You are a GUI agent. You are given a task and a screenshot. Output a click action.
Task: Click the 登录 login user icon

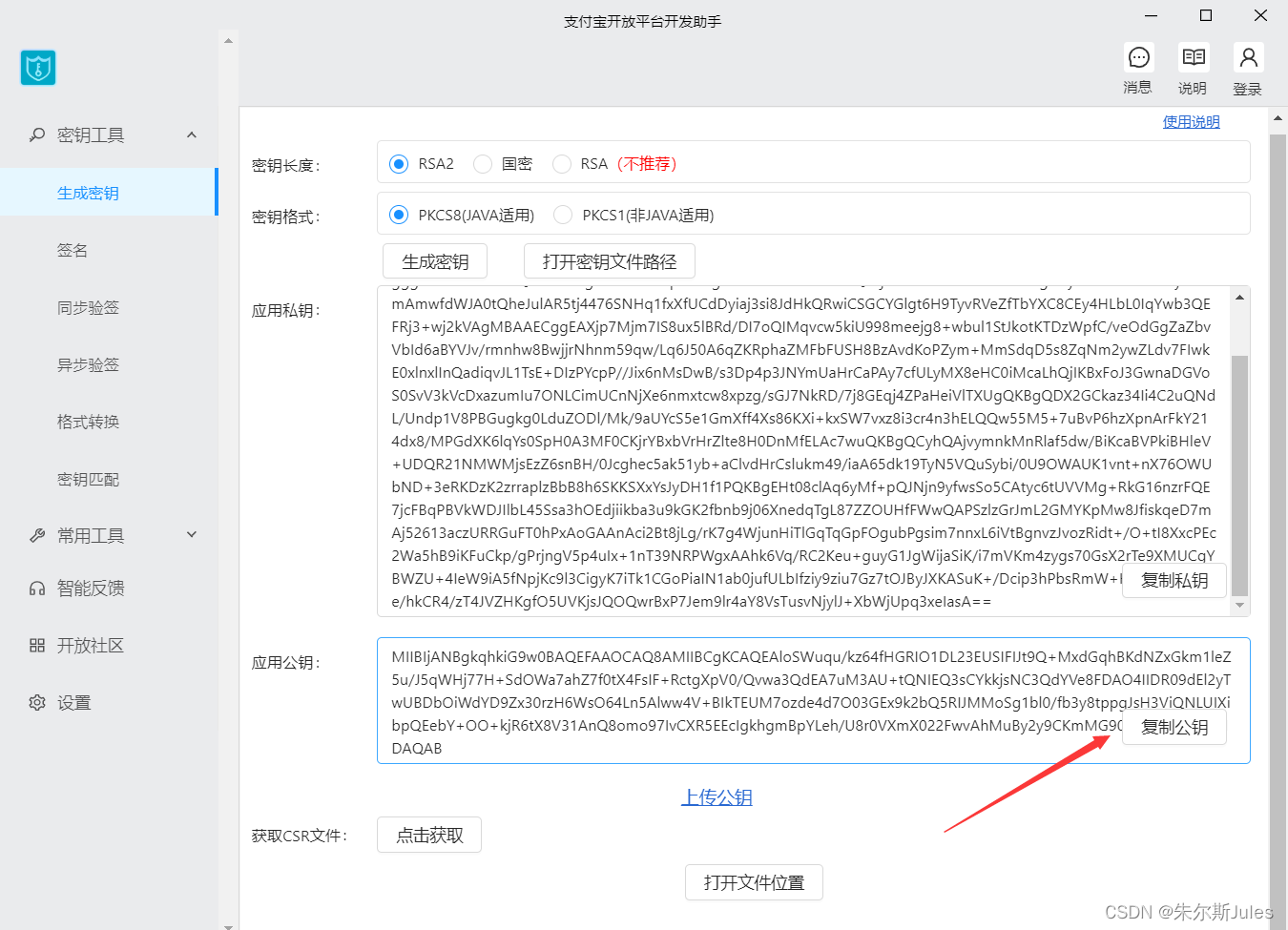tap(1248, 58)
